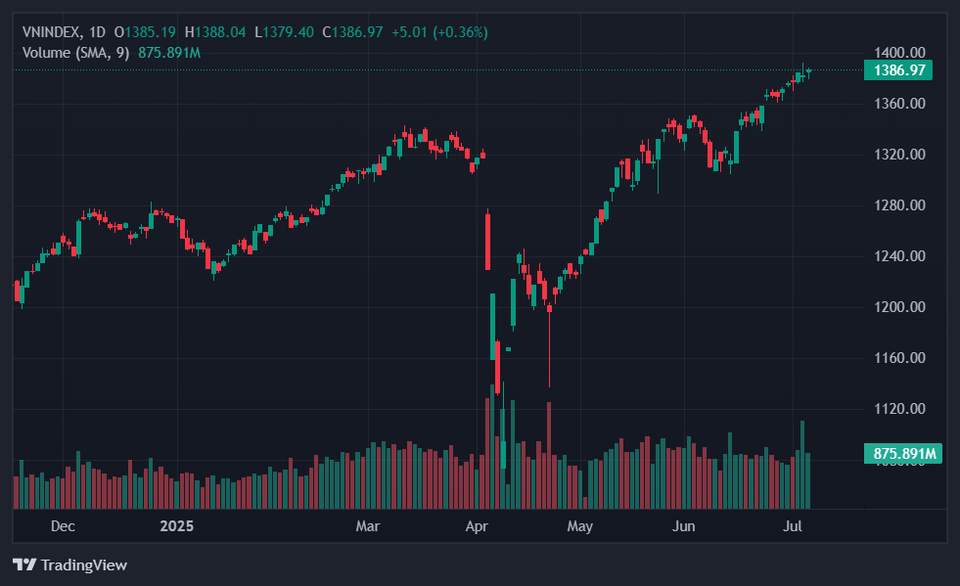The image size is (960, 586).
Task: Click the Jul label on time axis
Action: [792, 526]
